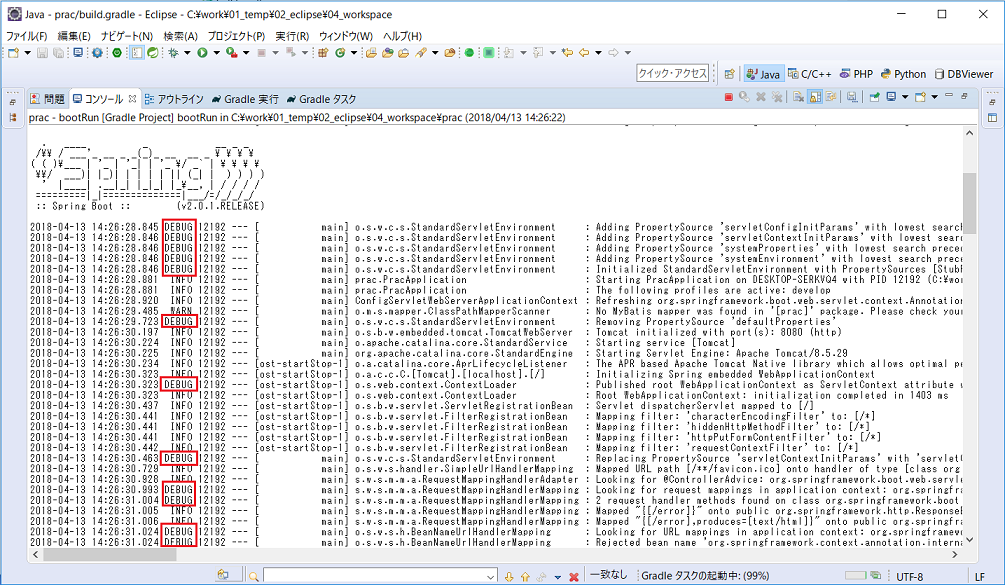Viewport: 1005px width, 585px height.
Task: Clear the console output
Action: (x=798, y=97)
